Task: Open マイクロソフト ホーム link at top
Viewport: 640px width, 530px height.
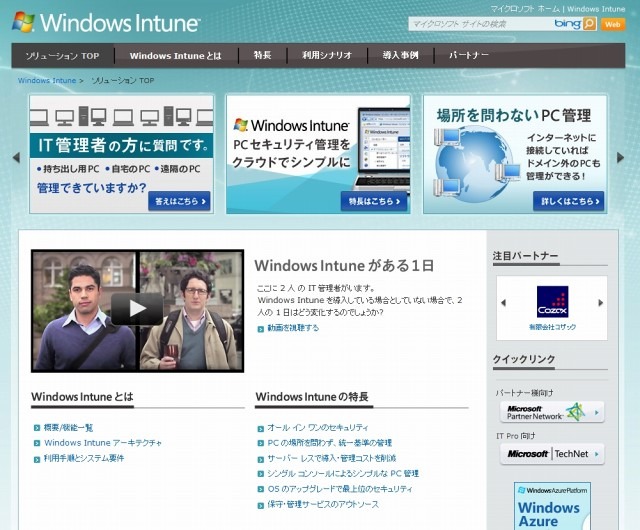Action: 525,9
